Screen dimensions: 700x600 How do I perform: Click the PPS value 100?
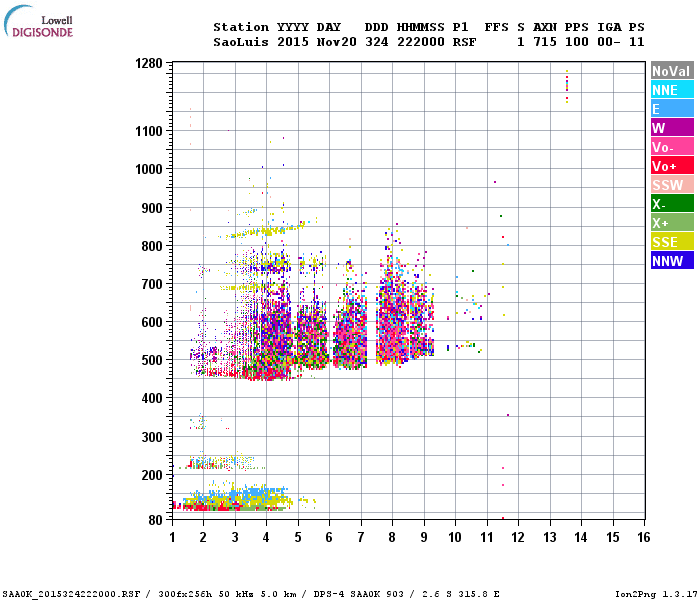pyautogui.click(x=576, y=42)
